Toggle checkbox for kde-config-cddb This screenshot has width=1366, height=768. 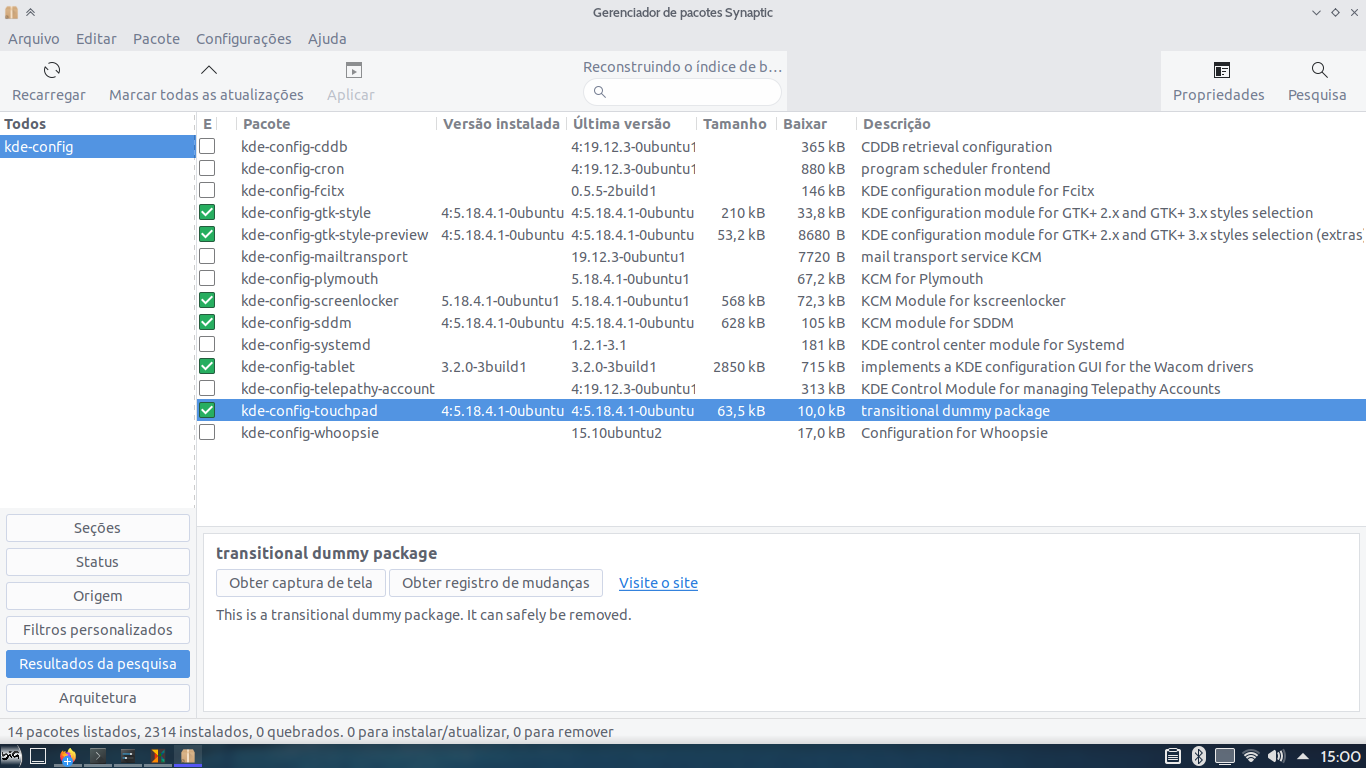[207, 147]
